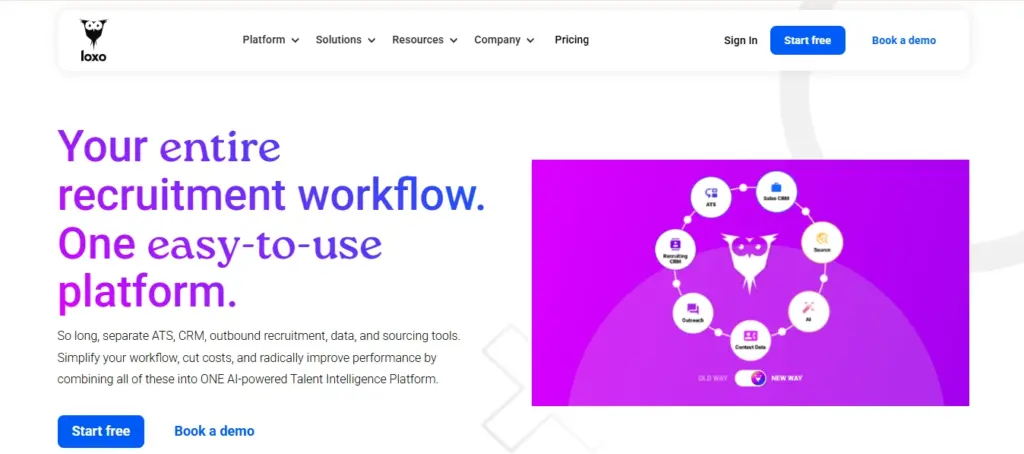Click the Loxo owl logo
Image resolution: width=1024 pixels, height=454 pixels.
coord(93,40)
